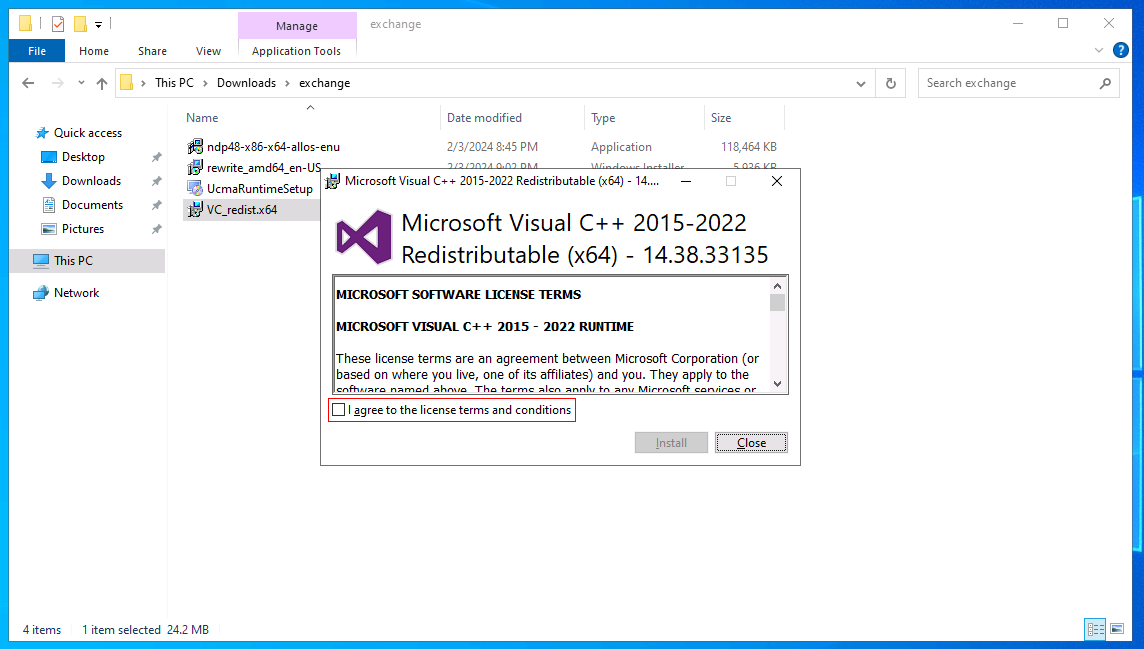Check the license terms agreement checkbox

[339, 410]
